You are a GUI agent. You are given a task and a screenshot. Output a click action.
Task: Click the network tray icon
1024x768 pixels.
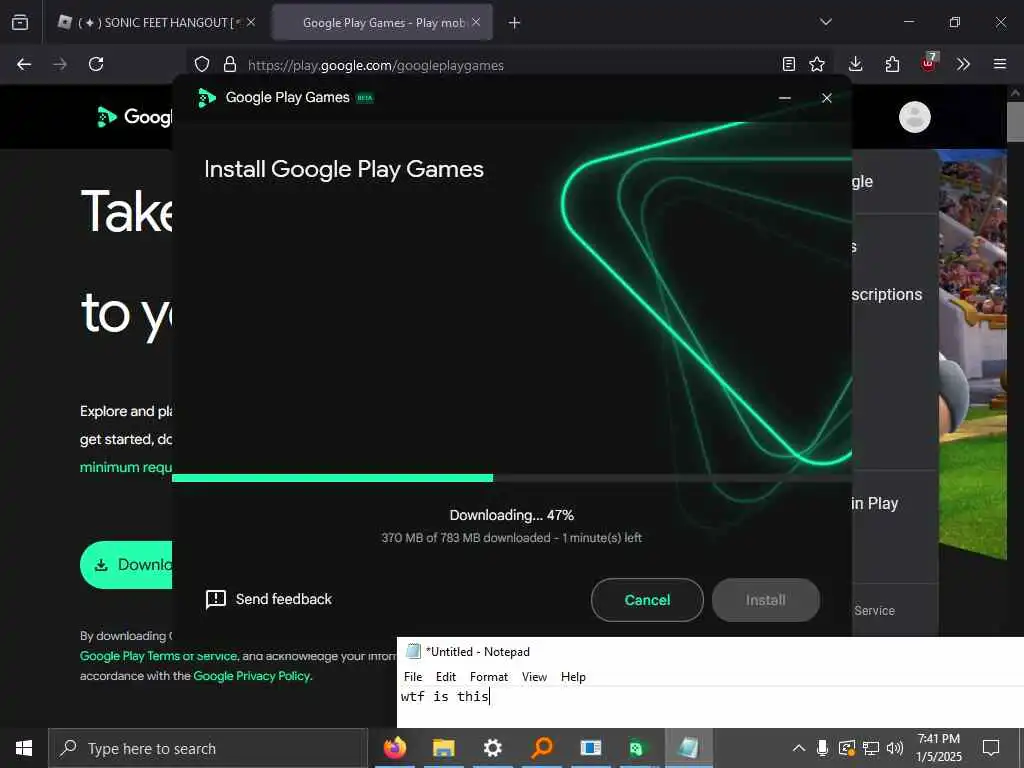(x=871, y=748)
